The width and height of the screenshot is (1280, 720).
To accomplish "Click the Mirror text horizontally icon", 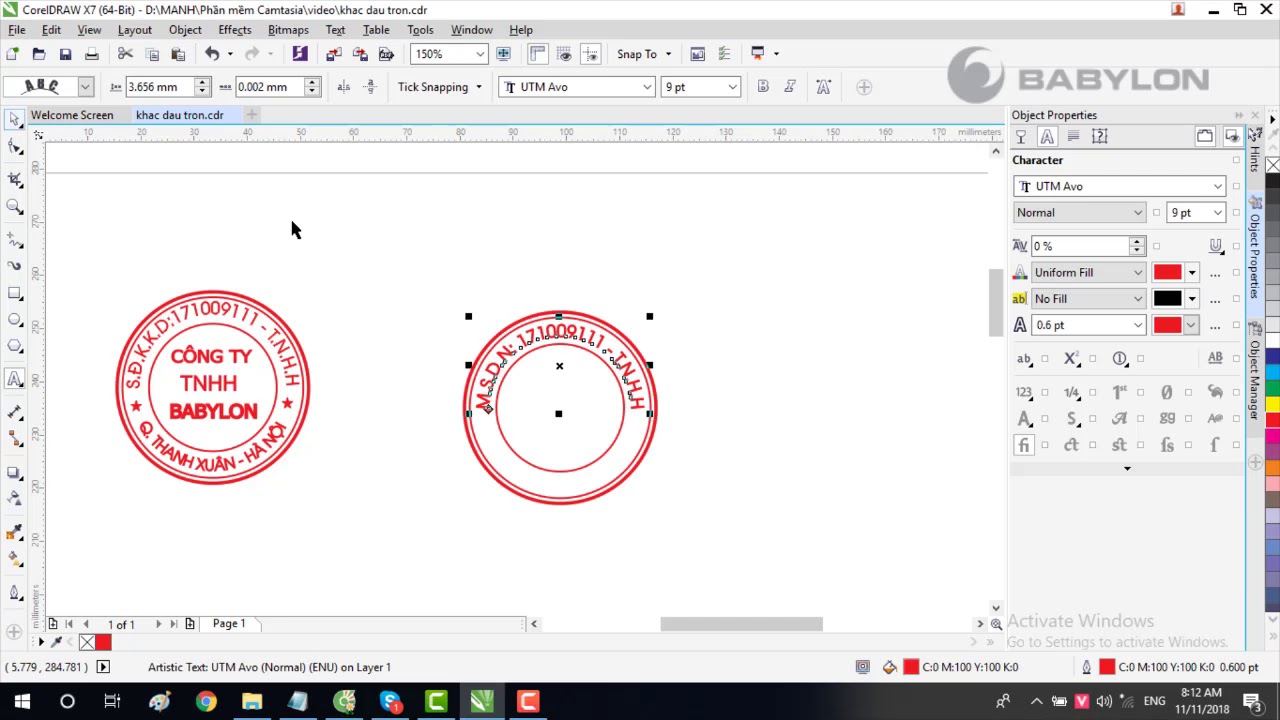I will pos(343,87).
